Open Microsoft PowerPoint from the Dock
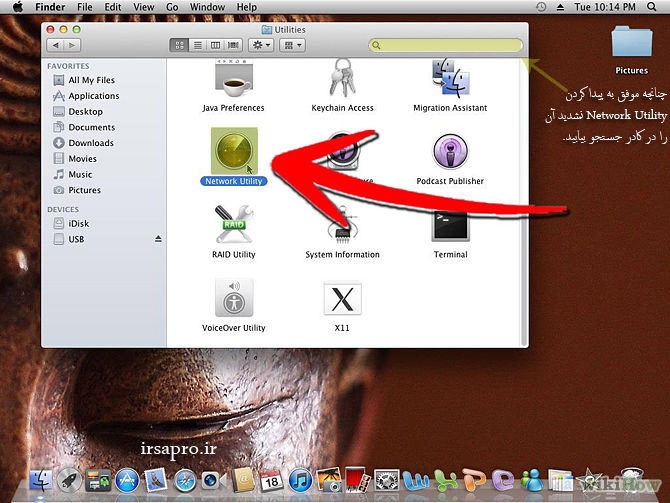Viewport: 670px width, 503px height. tap(474, 480)
